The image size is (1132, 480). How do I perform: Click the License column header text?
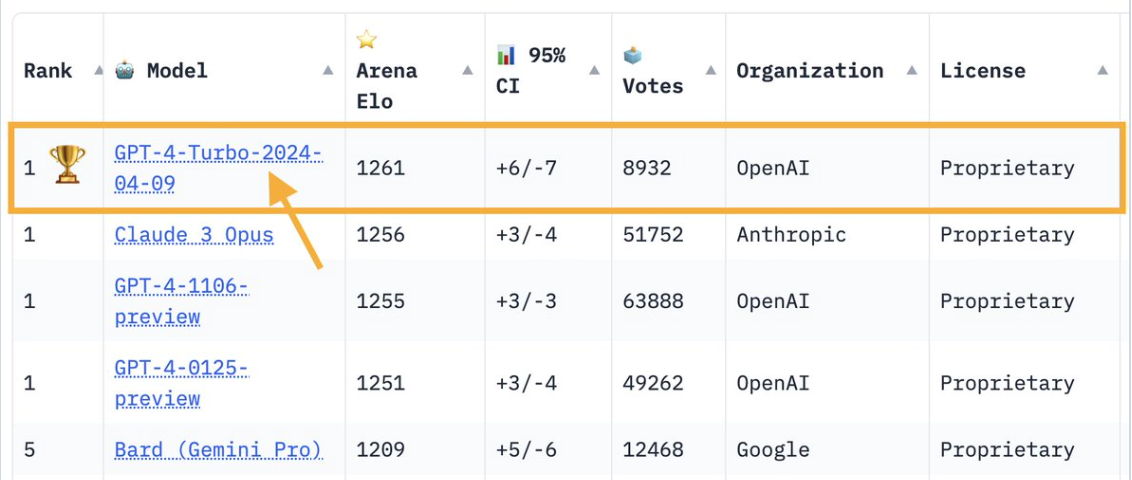[x=983, y=71]
